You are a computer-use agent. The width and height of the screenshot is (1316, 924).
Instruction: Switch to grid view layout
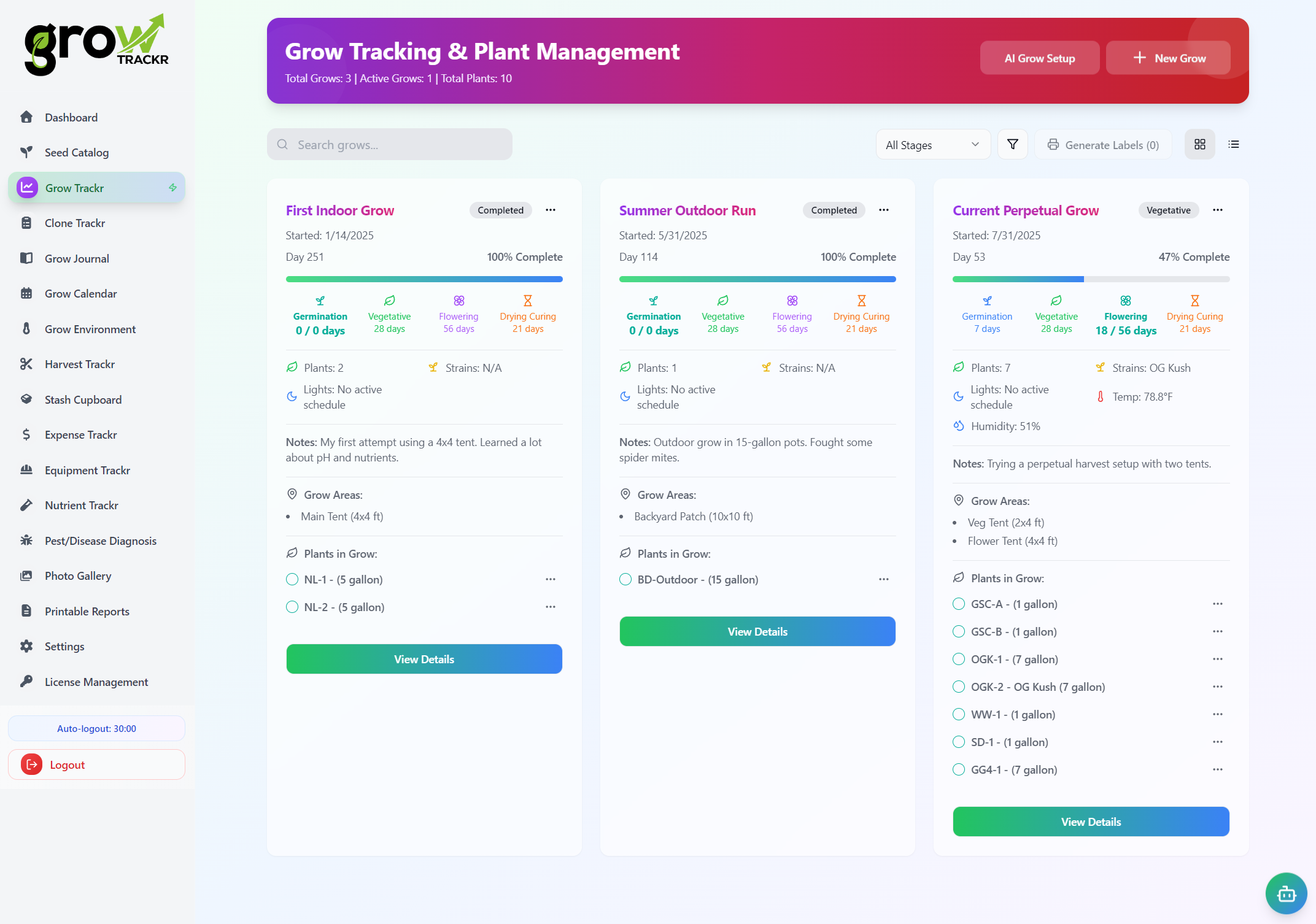point(1199,144)
